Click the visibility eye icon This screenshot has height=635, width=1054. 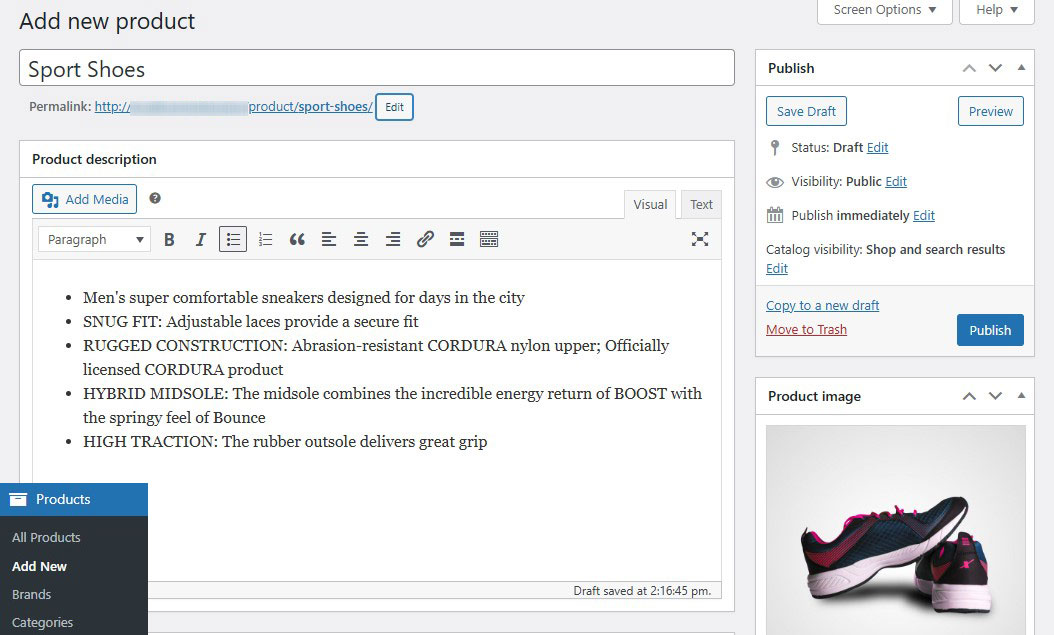coord(775,182)
